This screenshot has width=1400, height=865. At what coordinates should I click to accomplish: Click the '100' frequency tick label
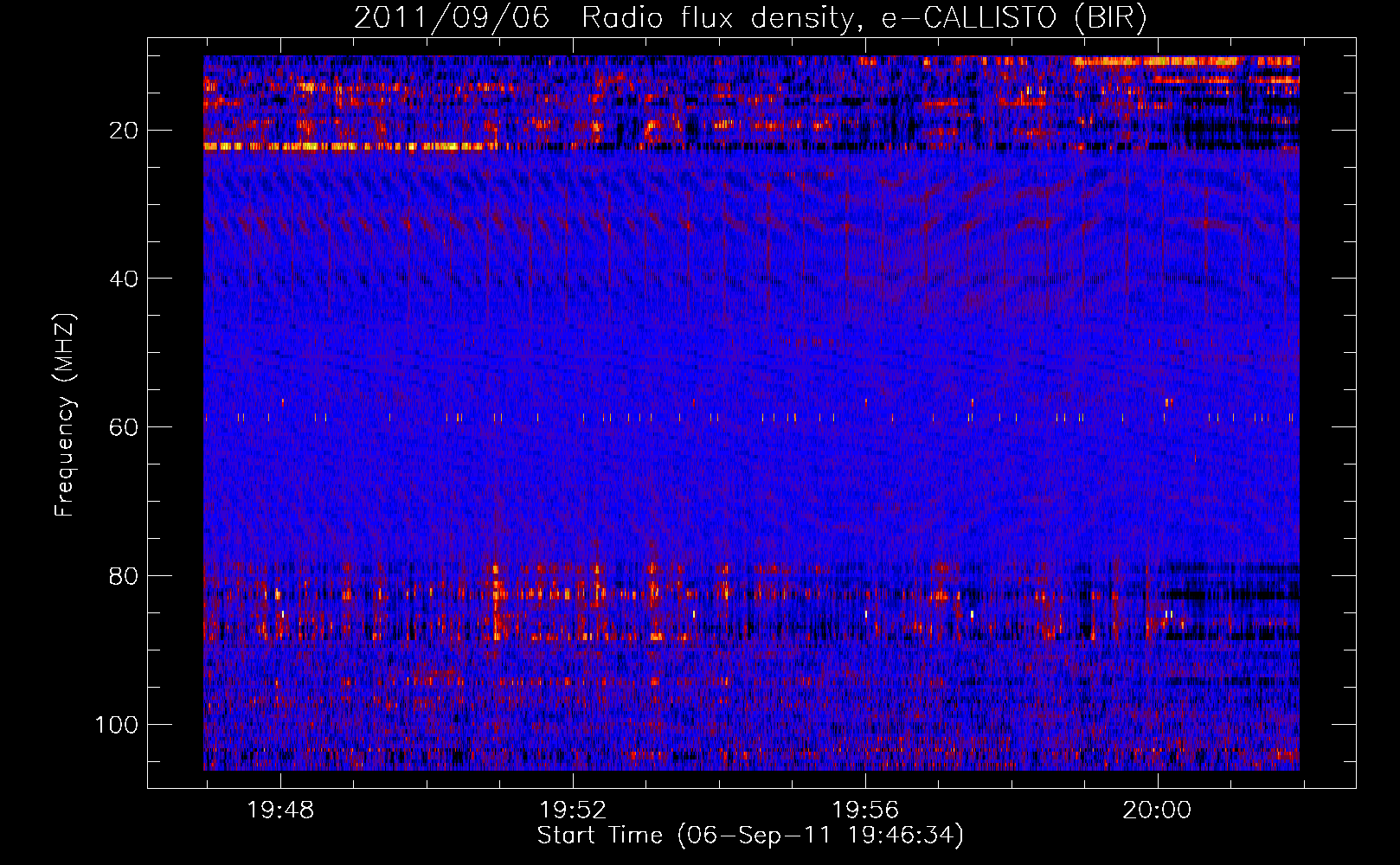tap(117, 725)
